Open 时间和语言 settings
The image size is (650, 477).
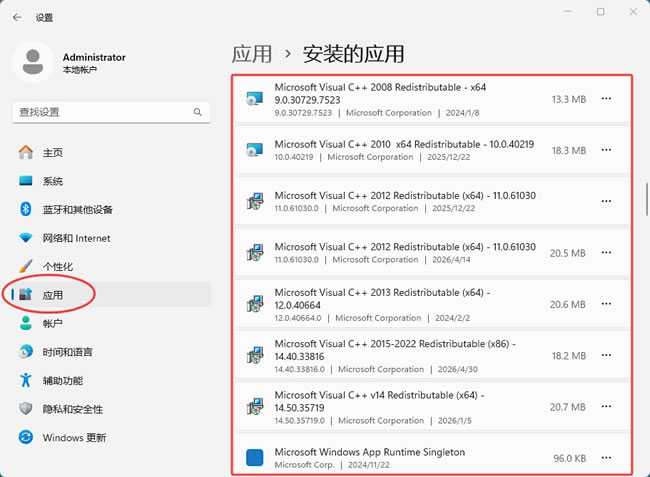tap(111, 351)
